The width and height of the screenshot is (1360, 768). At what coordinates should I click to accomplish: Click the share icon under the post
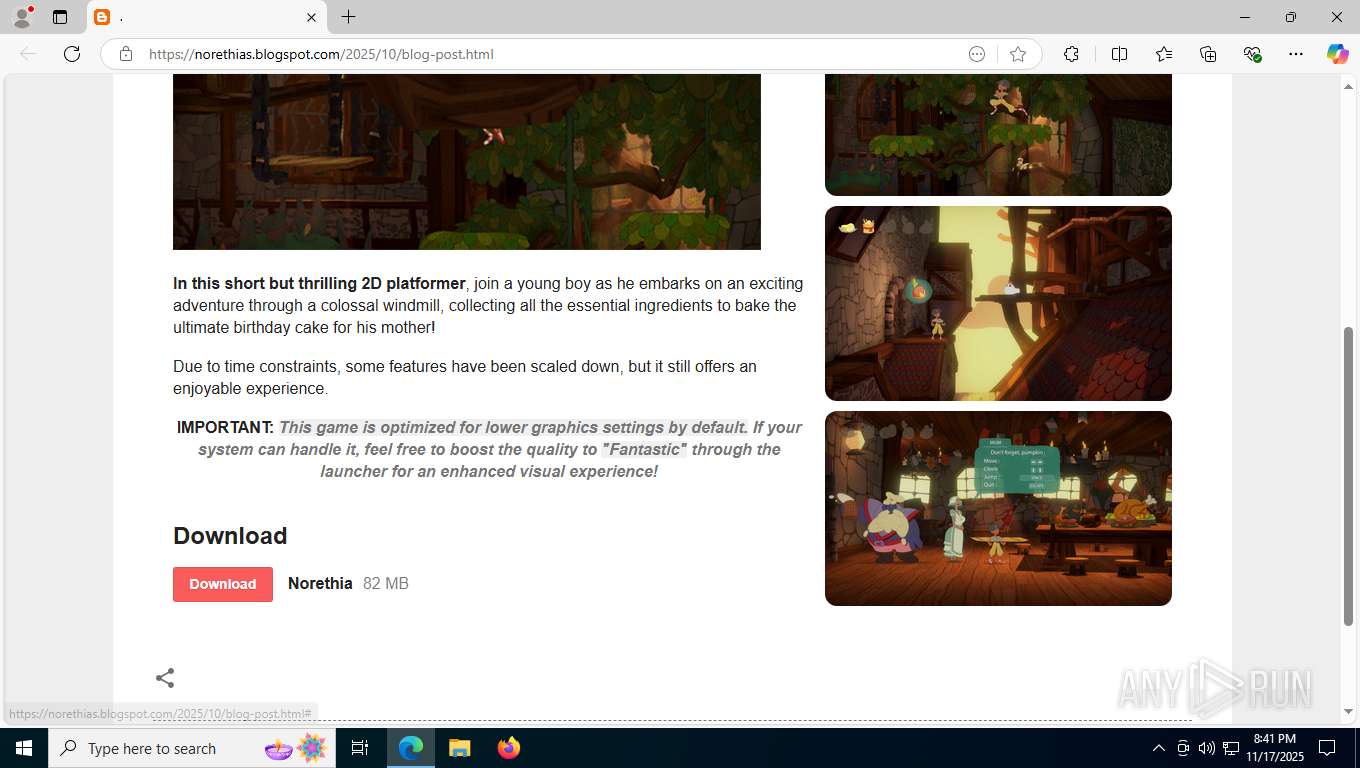165,678
